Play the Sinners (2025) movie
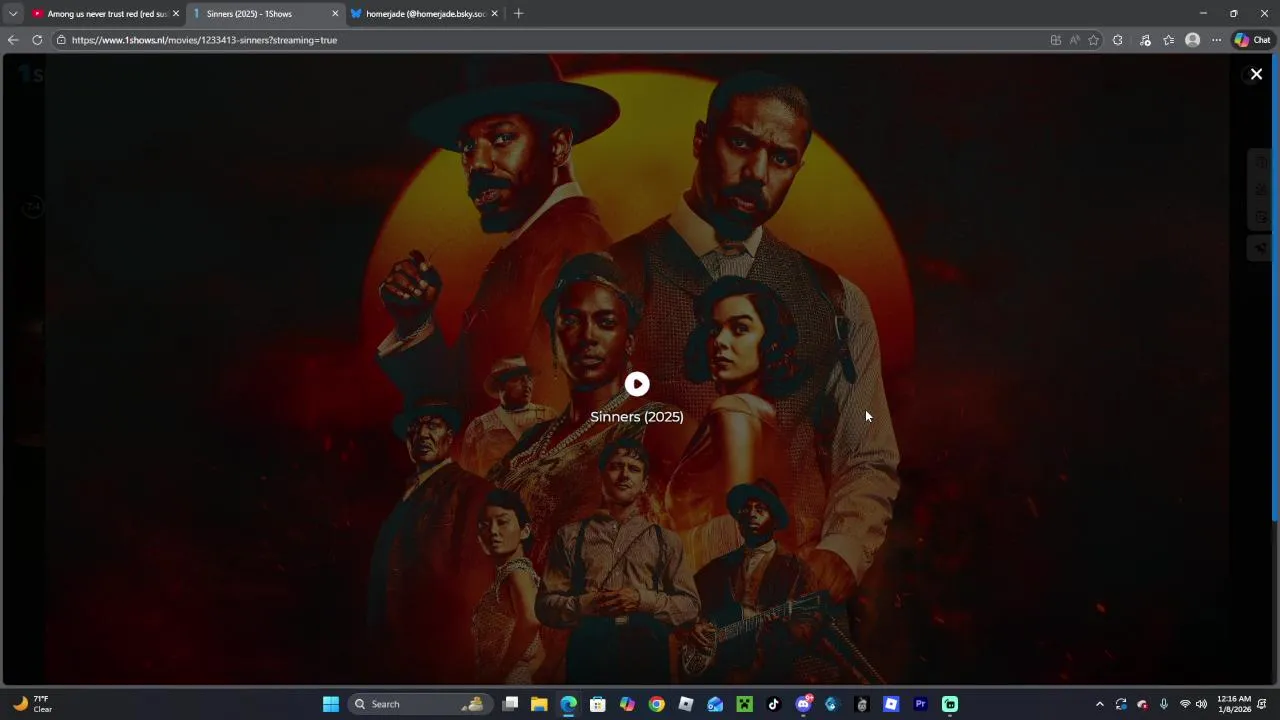 [x=637, y=384]
